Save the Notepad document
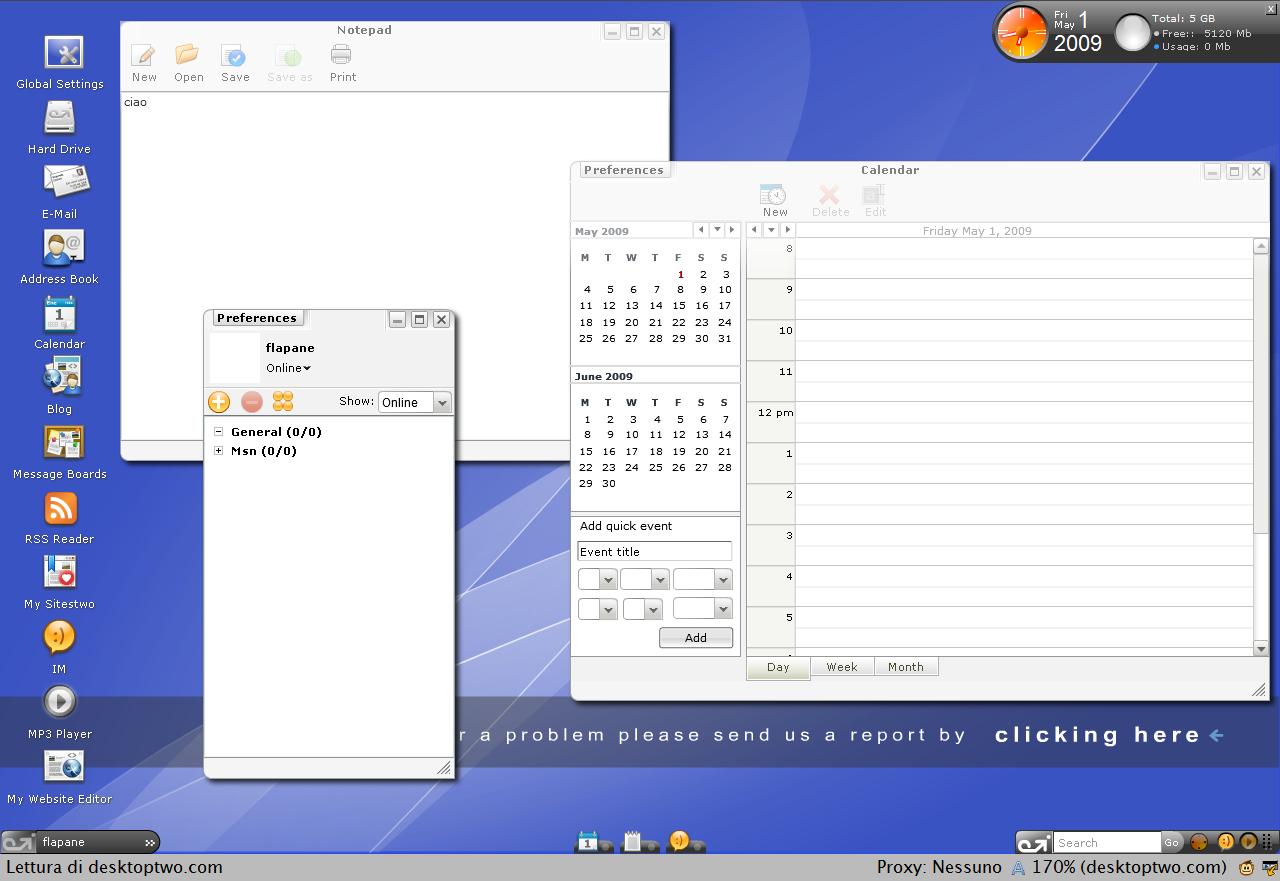This screenshot has width=1280, height=881. click(x=235, y=62)
